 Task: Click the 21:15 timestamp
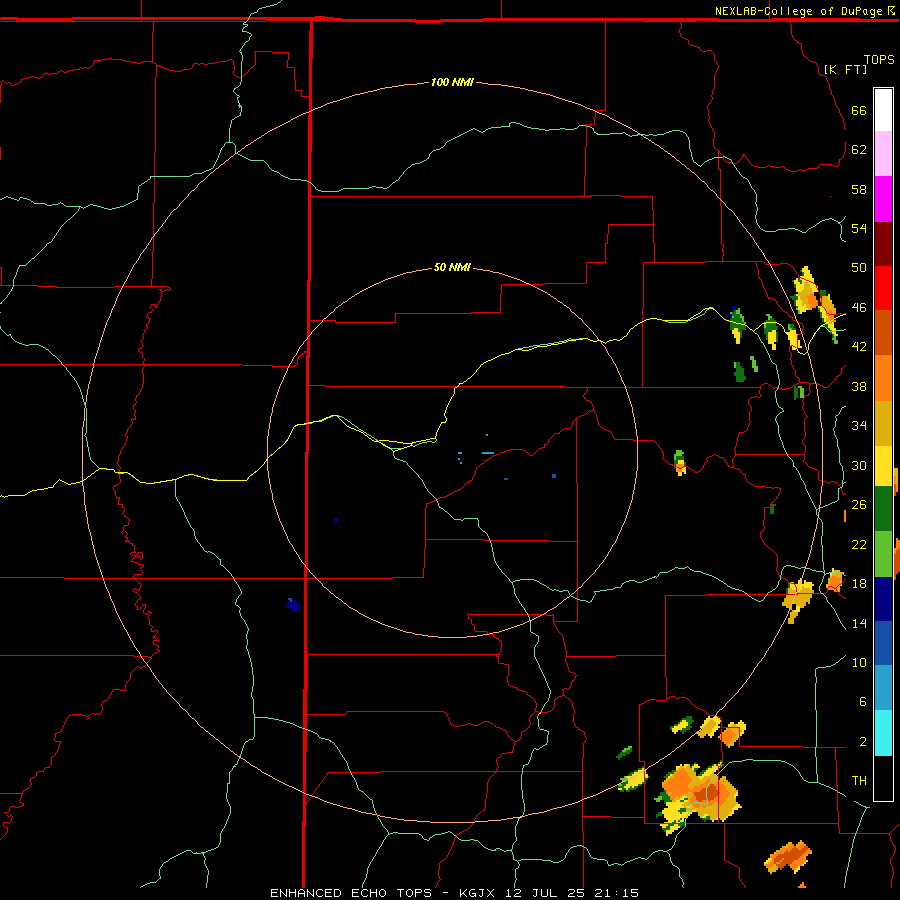619,893
